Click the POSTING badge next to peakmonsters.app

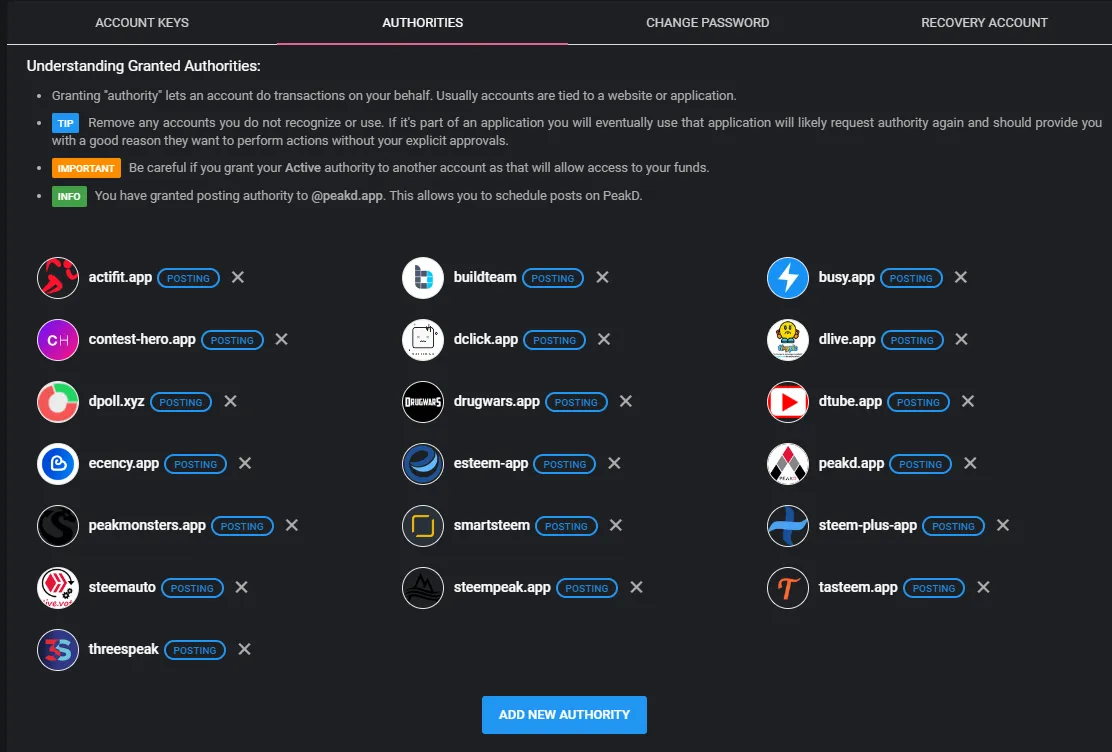click(x=243, y=526)
